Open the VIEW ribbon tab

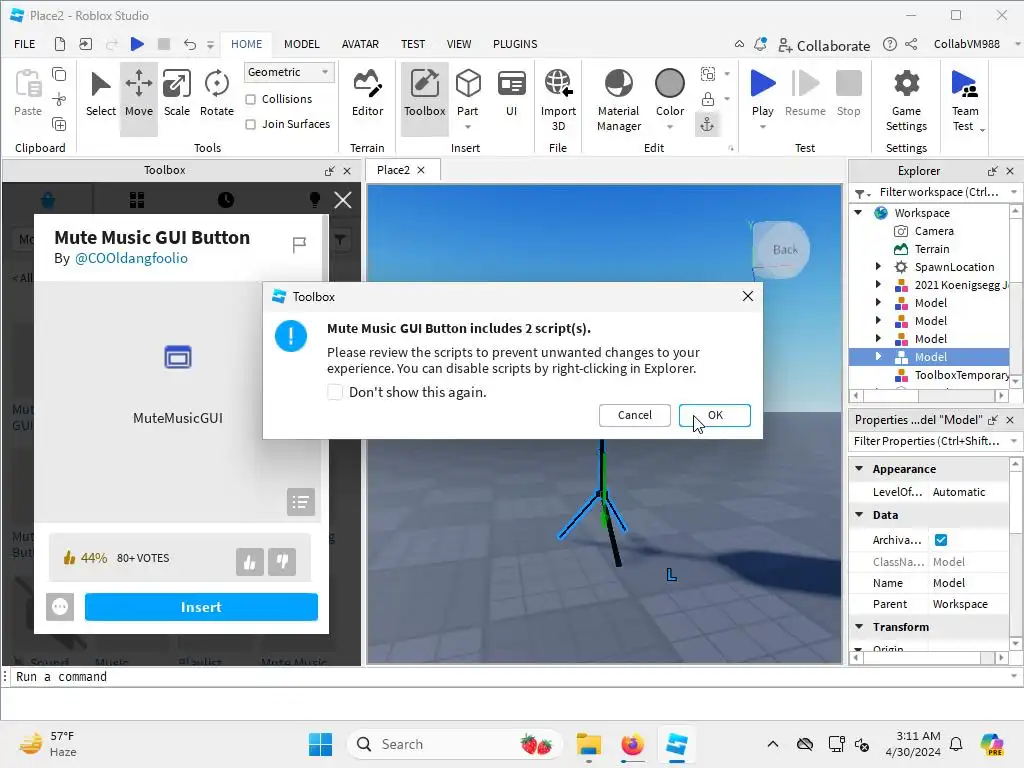click(459, 44)
